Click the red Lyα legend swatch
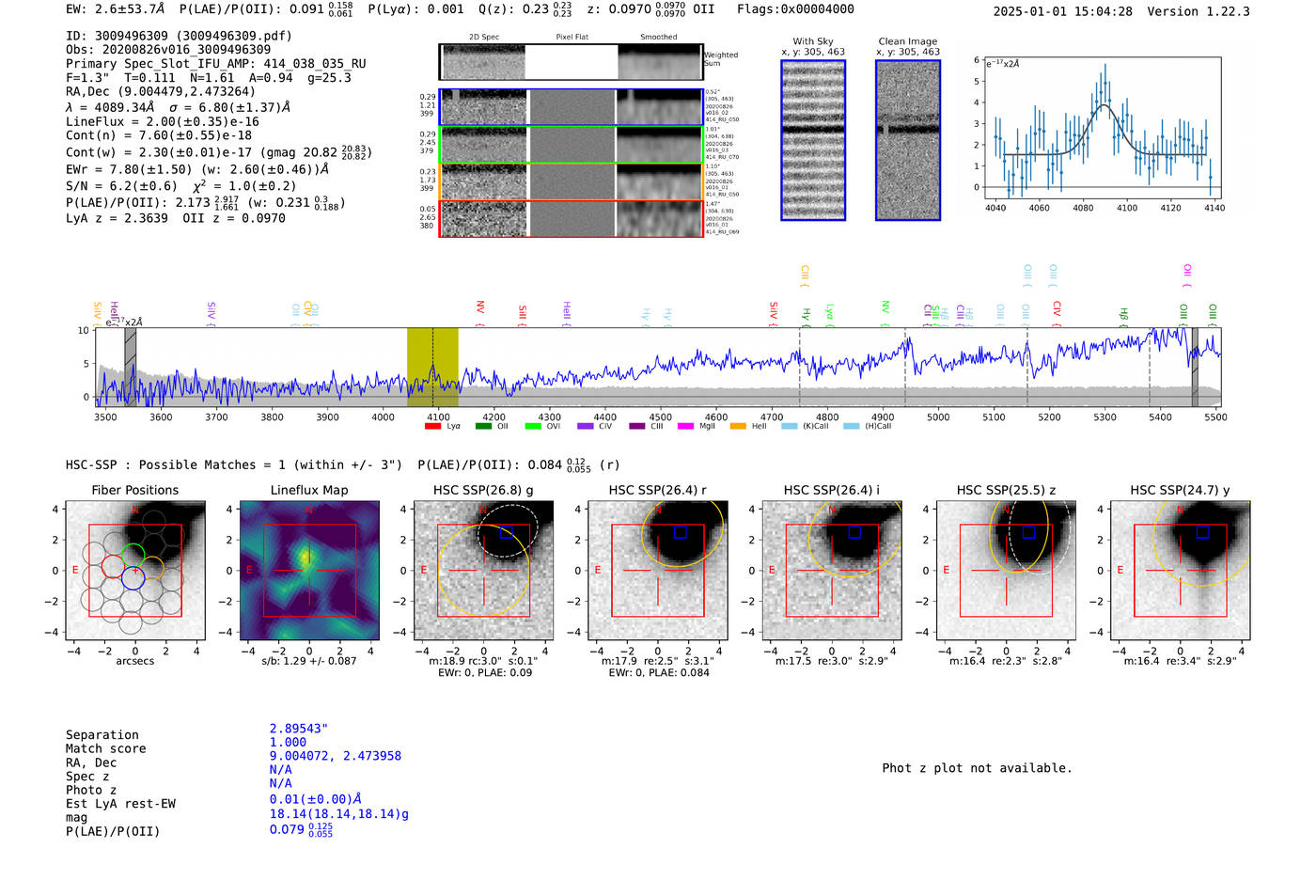The width and height of the screenshot is (1316, 896). click(x=432, y=426)
